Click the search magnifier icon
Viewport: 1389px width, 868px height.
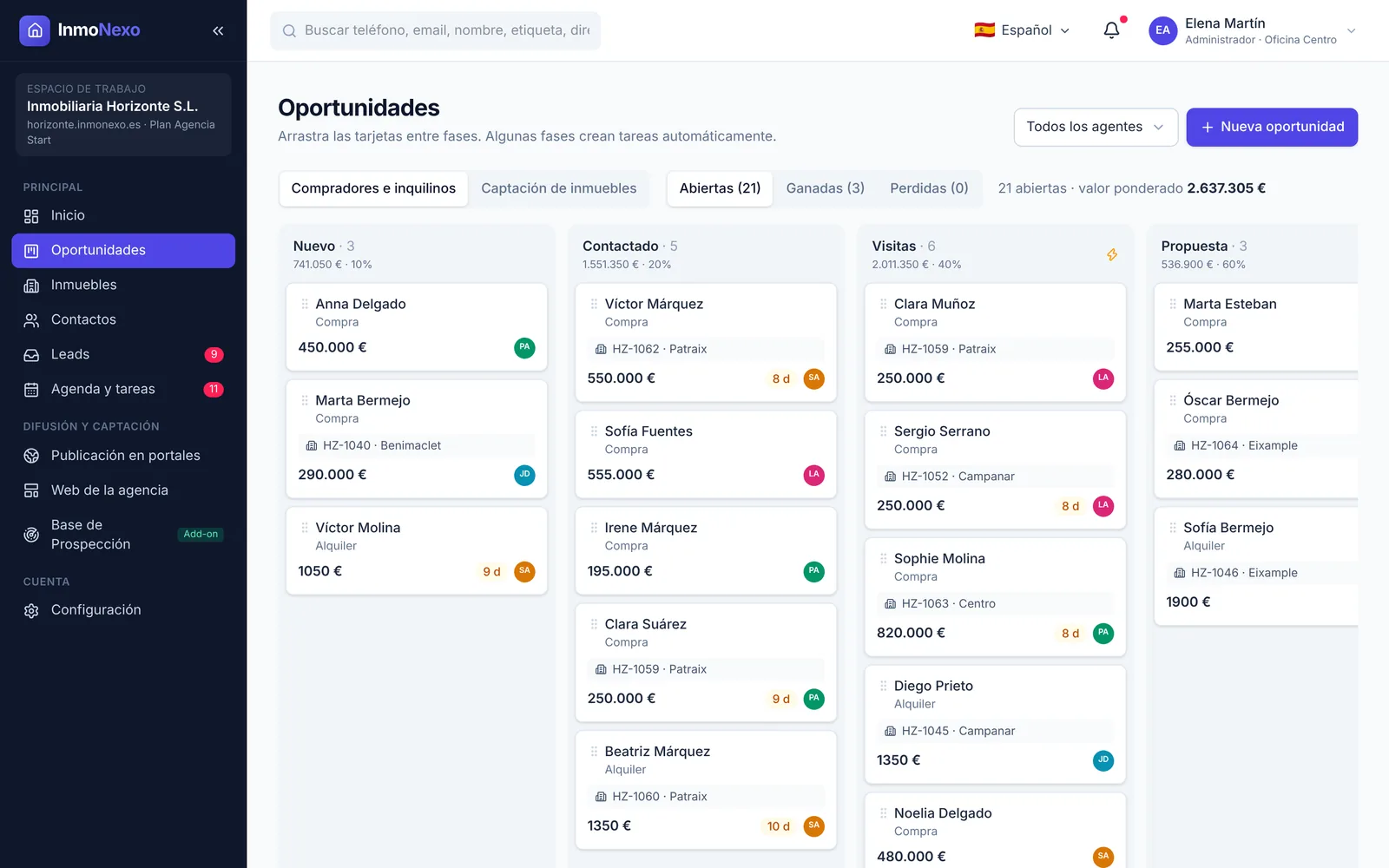pyautogui.click(x=289, y=30)
